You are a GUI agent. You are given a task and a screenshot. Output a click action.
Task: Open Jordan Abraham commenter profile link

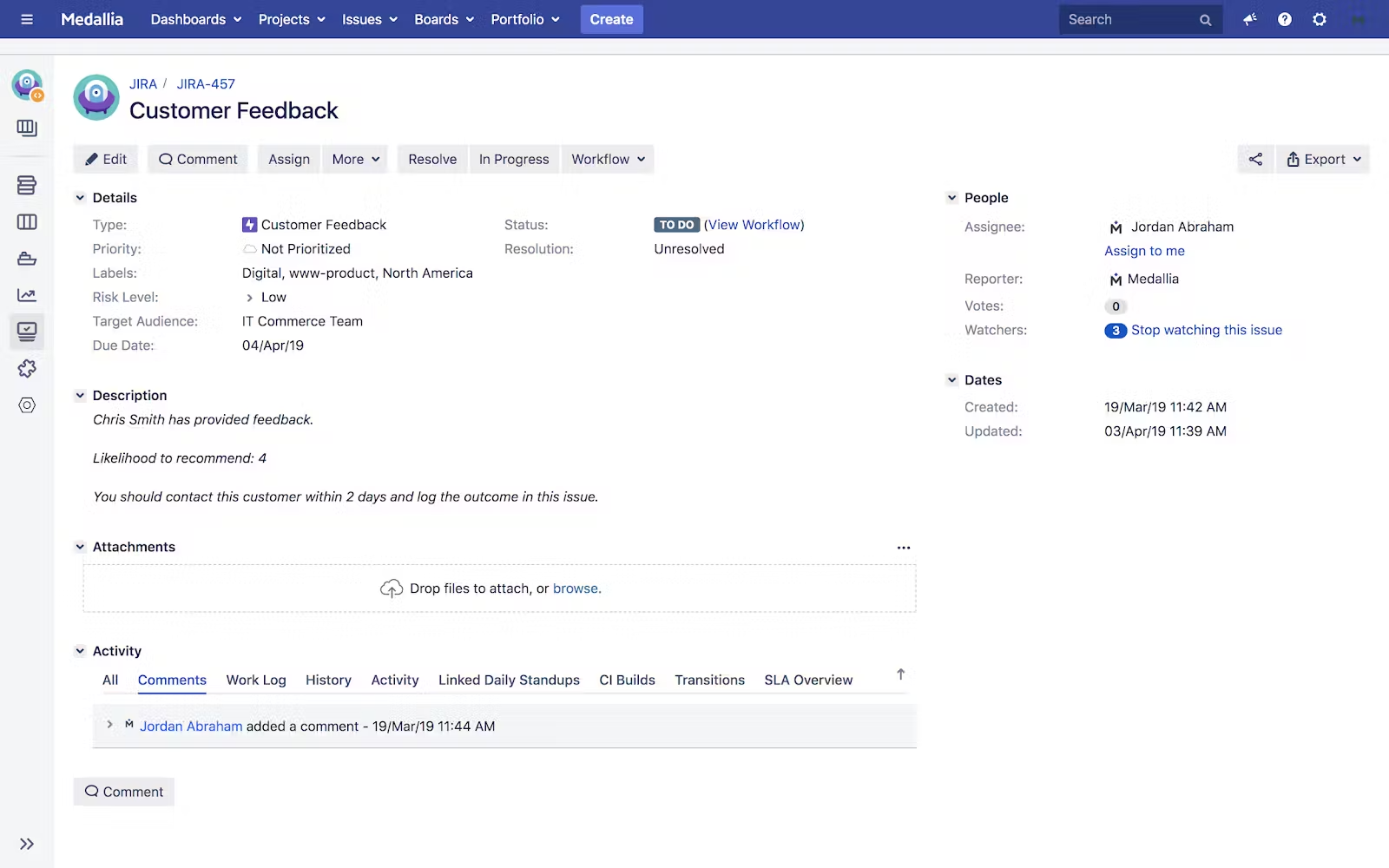[191, 727]
